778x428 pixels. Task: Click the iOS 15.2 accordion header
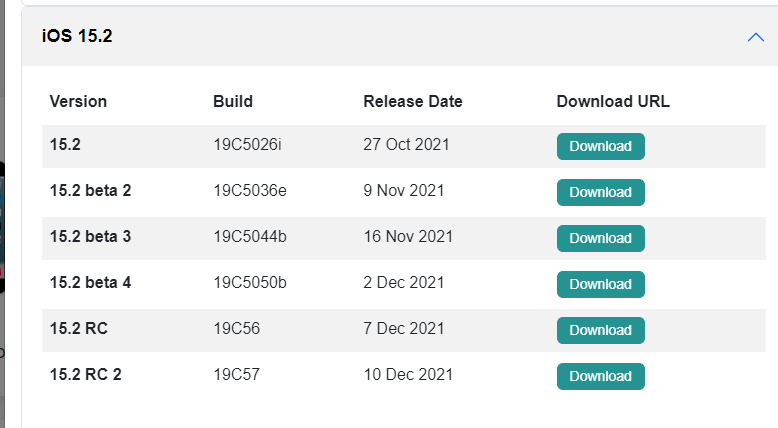[x=399, y=36]
